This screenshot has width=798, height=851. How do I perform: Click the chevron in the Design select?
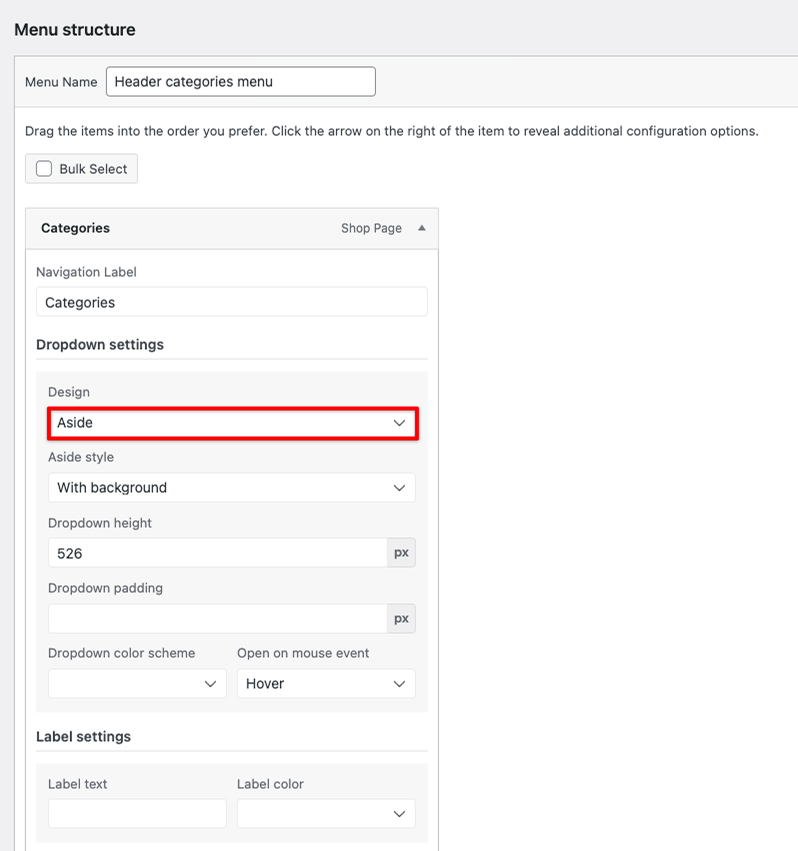click(399, 423)
